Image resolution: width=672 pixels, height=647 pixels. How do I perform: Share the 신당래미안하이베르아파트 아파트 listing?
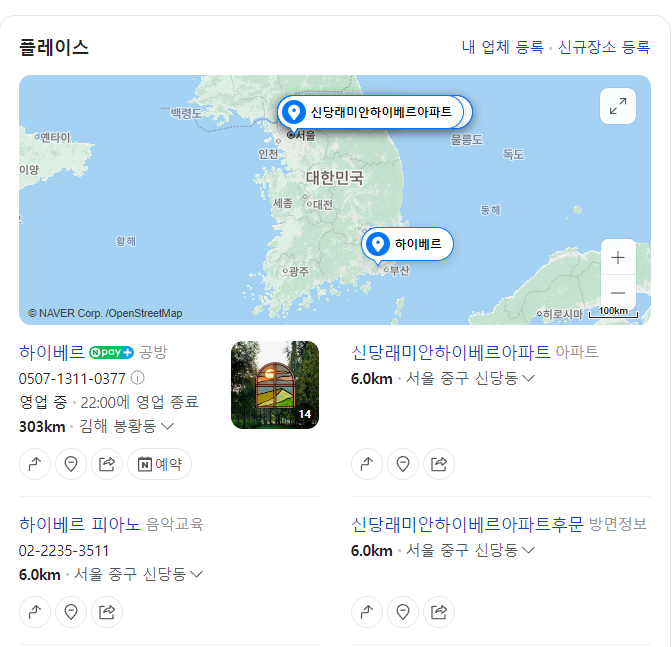pos(439,464)
